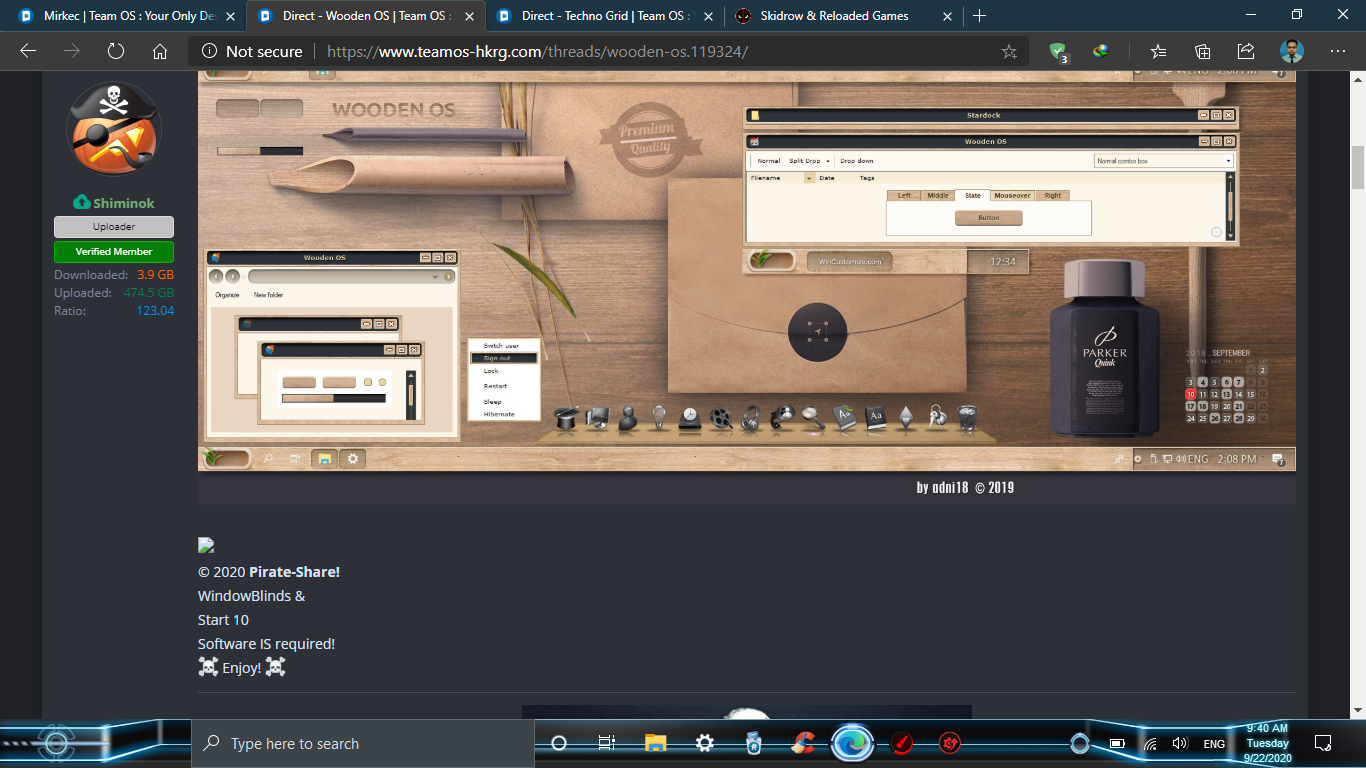Click the broken image icon in the post
This screenshot has width=1366, height=768.
tap(206, 545)
